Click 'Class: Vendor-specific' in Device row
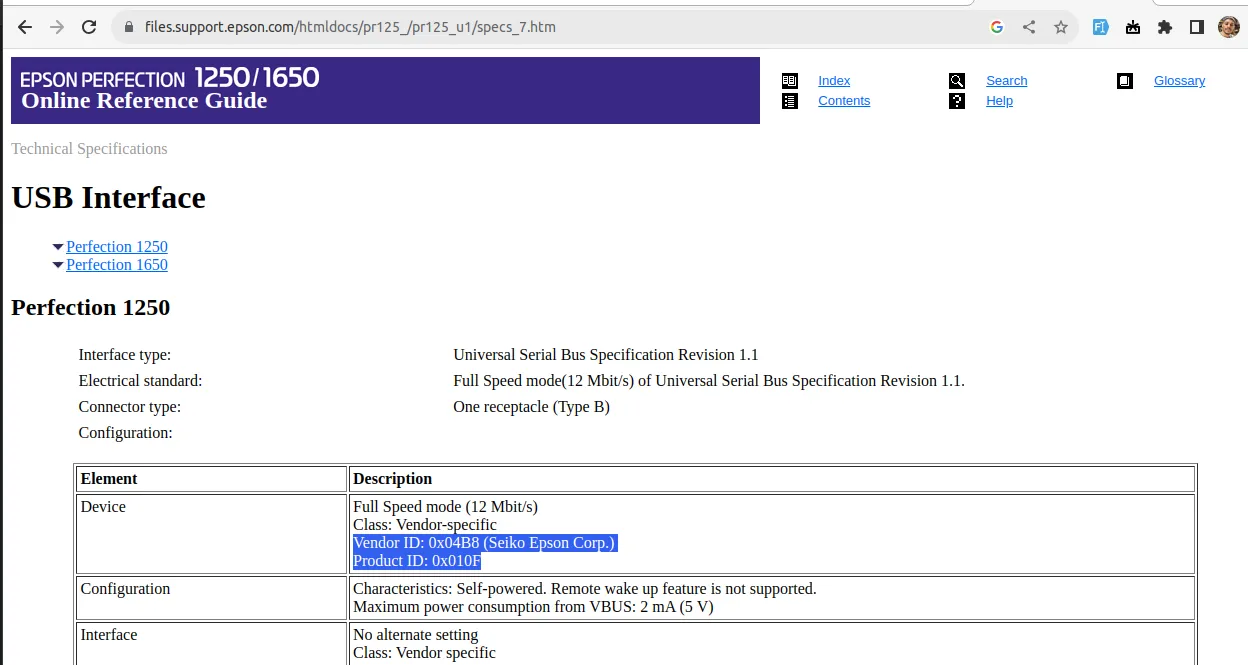Viewport: 1248px width, 665px height. coord(425,525)
